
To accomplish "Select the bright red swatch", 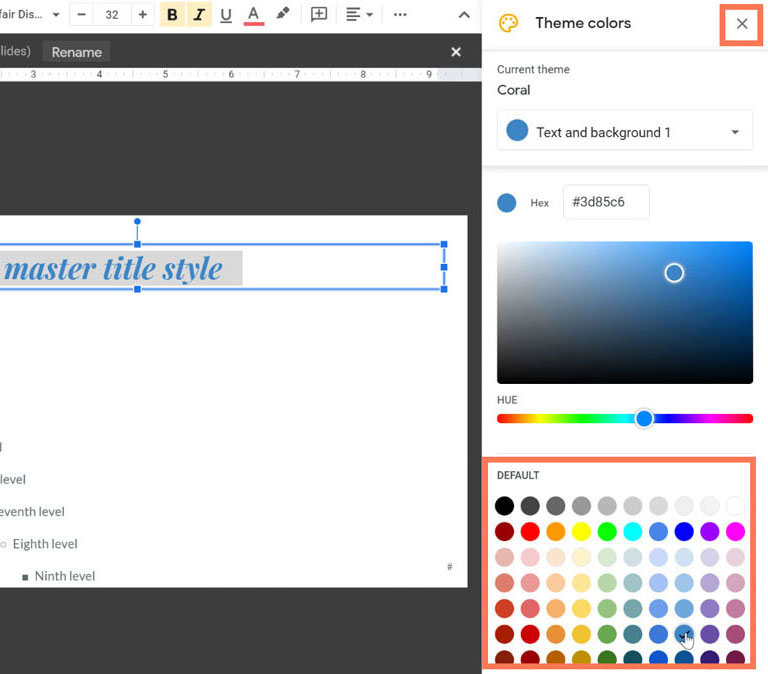I will (529, 531).
